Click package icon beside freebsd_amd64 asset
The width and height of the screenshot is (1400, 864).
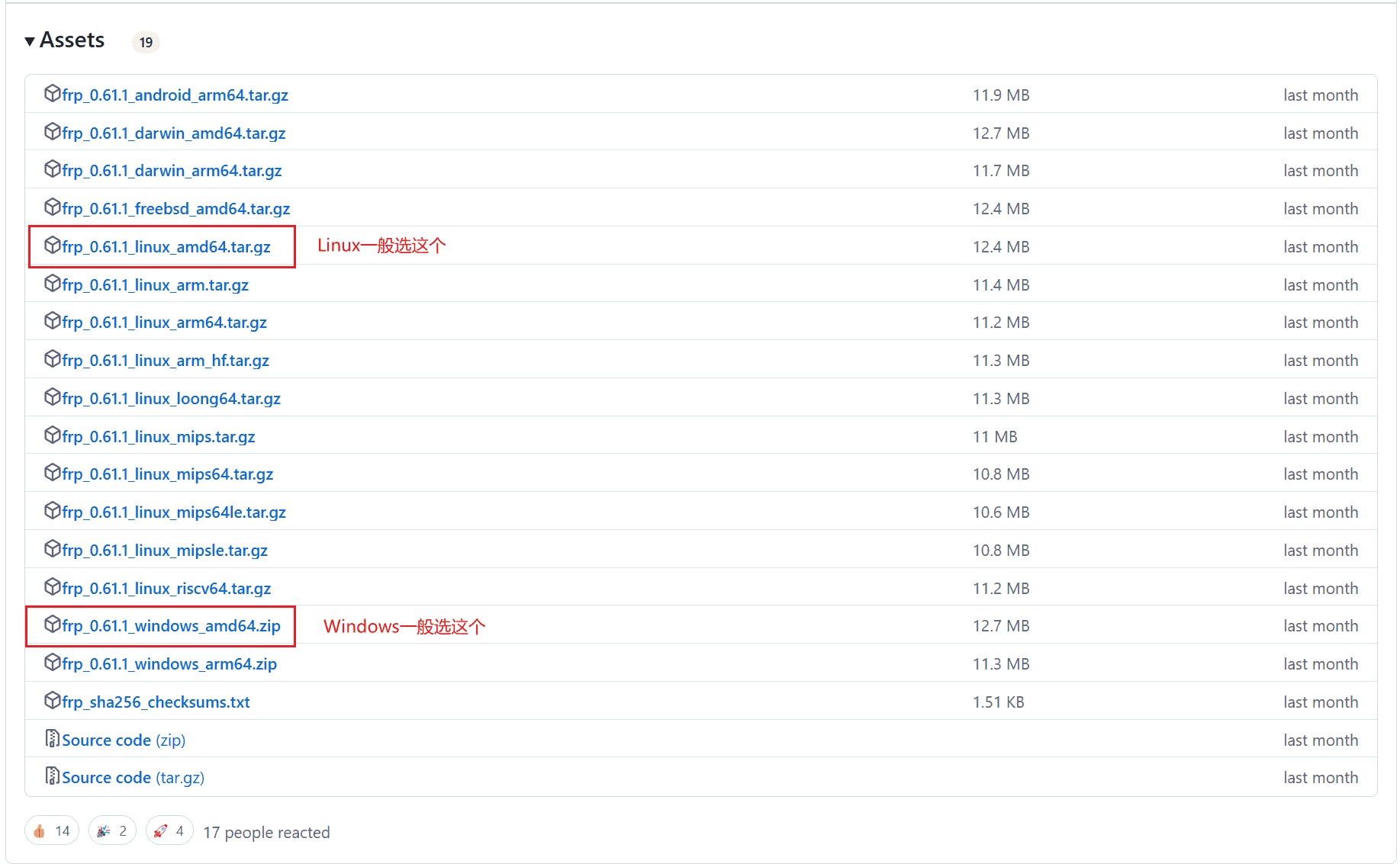point(52,207)
